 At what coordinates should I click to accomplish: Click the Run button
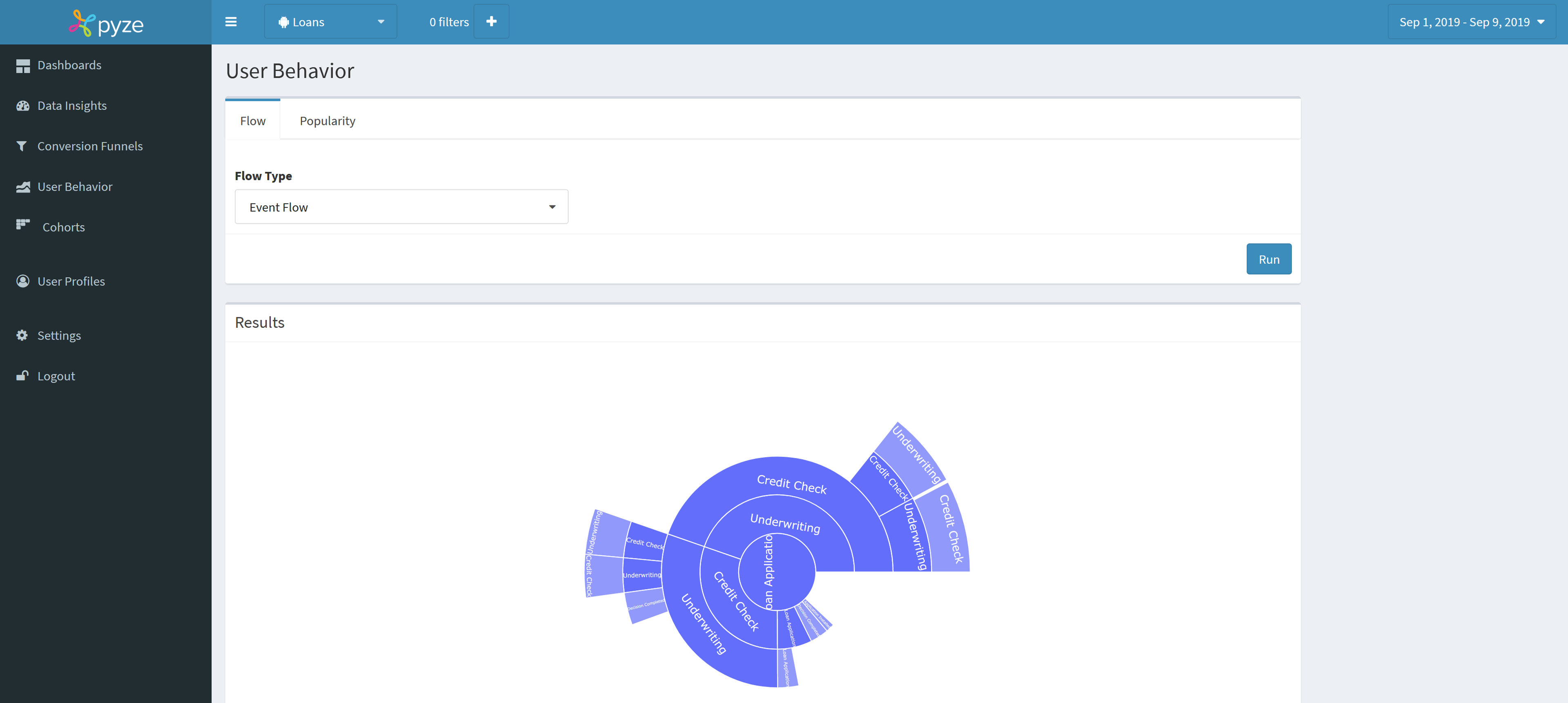tap(1269, 259)
